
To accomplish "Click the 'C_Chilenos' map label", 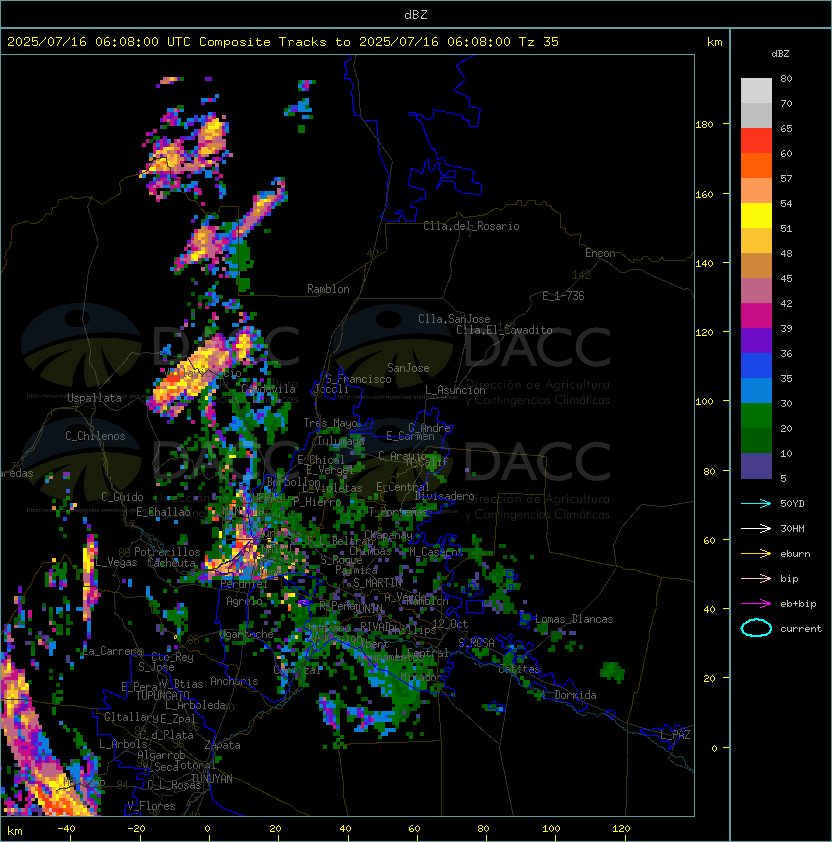I will (95, 436).
